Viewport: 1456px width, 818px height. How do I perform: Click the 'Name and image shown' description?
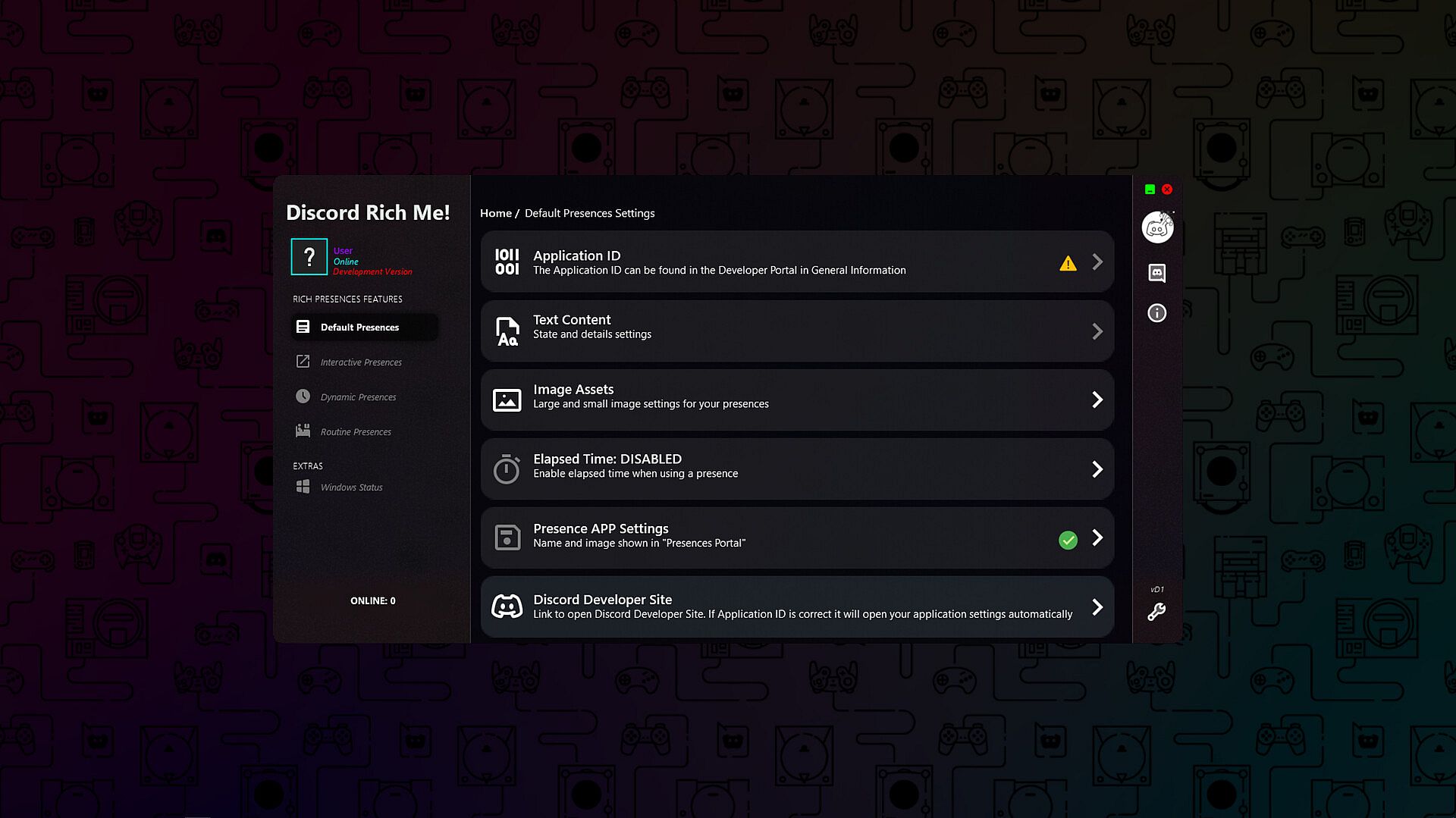point(639,544)
